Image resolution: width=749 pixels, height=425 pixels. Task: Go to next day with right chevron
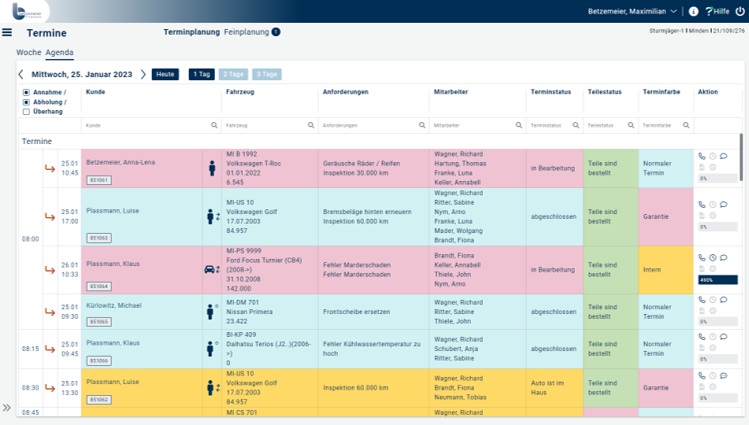point(143,74)
